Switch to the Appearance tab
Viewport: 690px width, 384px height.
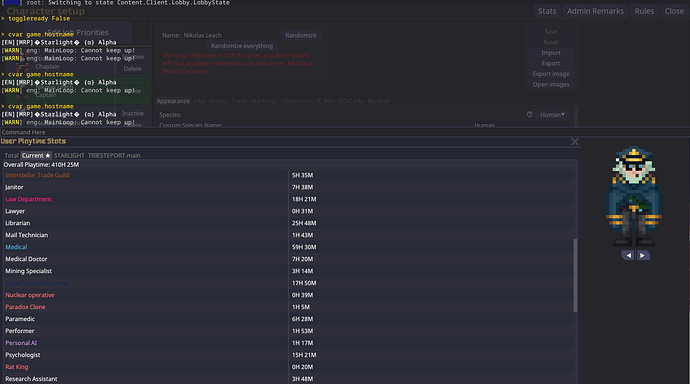coord(173,101)
